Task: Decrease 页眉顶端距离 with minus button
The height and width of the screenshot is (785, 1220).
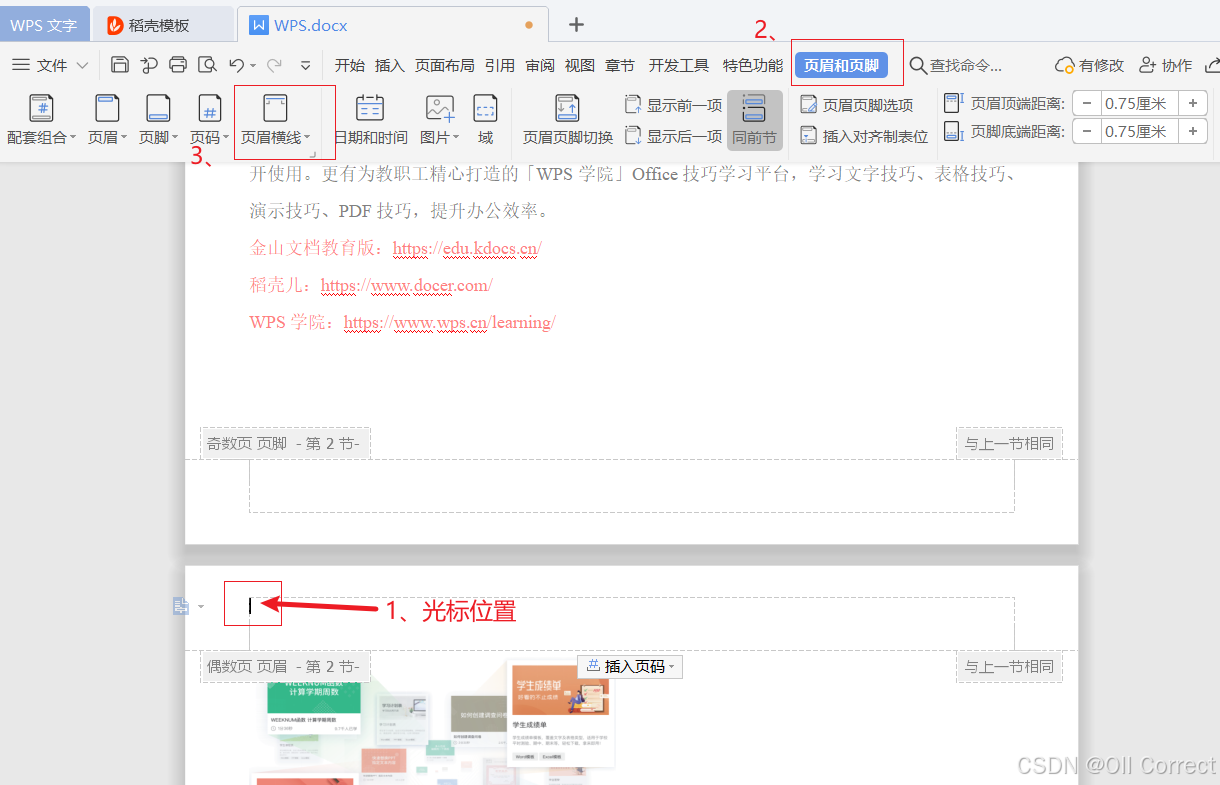Action: point(1087,103)
